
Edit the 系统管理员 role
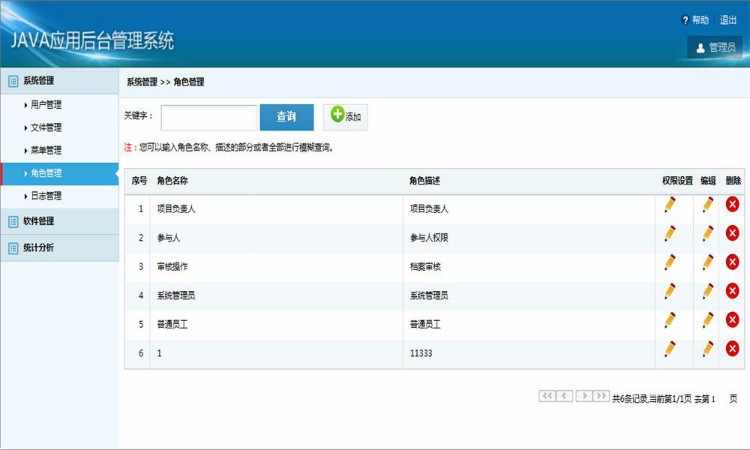[707, 291]
